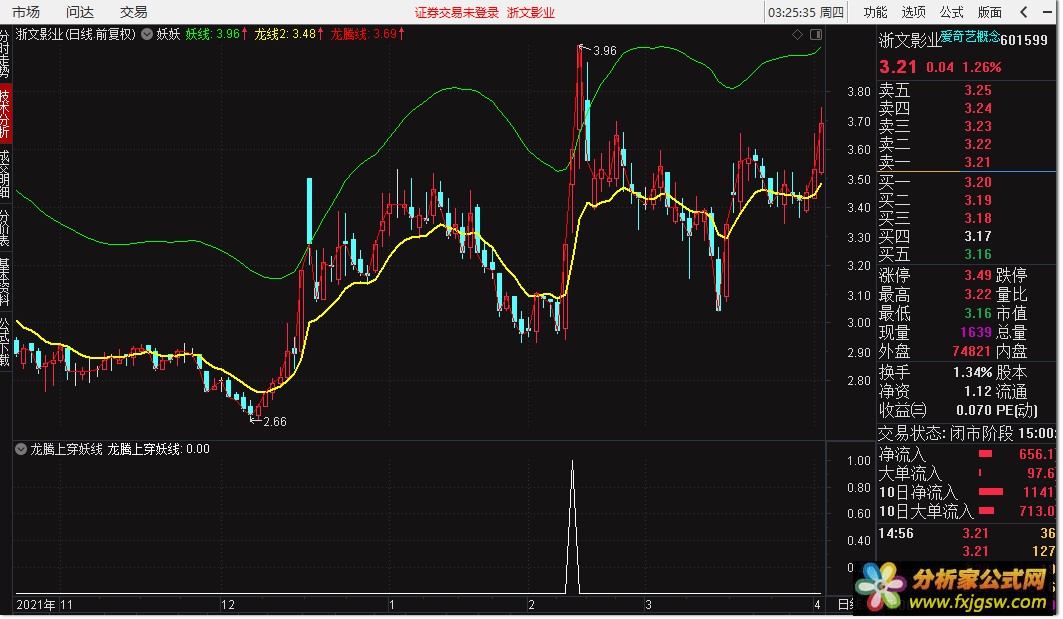Select 买二 bid row at 3.19

pos(967,200)
